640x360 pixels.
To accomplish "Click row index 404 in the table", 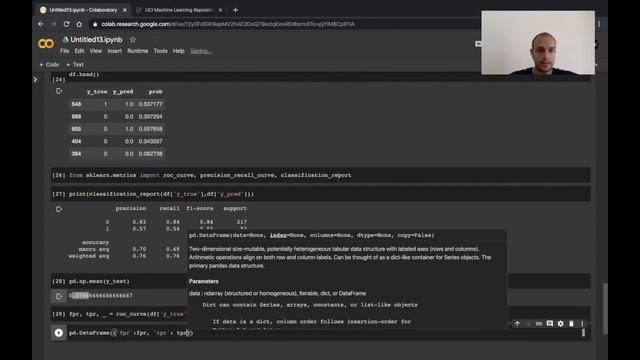I will [x=76, y=141].
